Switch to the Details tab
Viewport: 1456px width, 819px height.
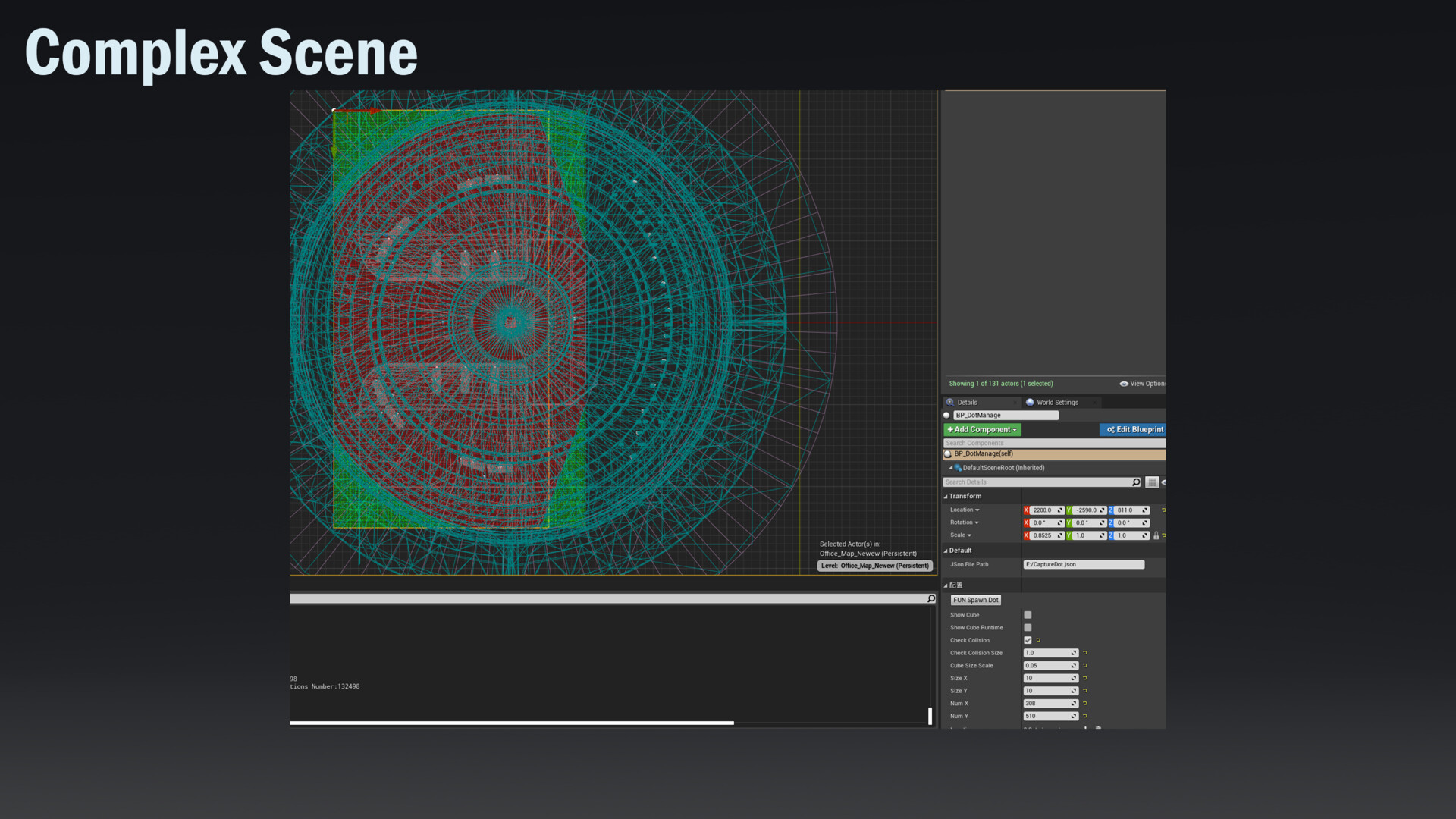pyautogui.click(x=968, y=403)
